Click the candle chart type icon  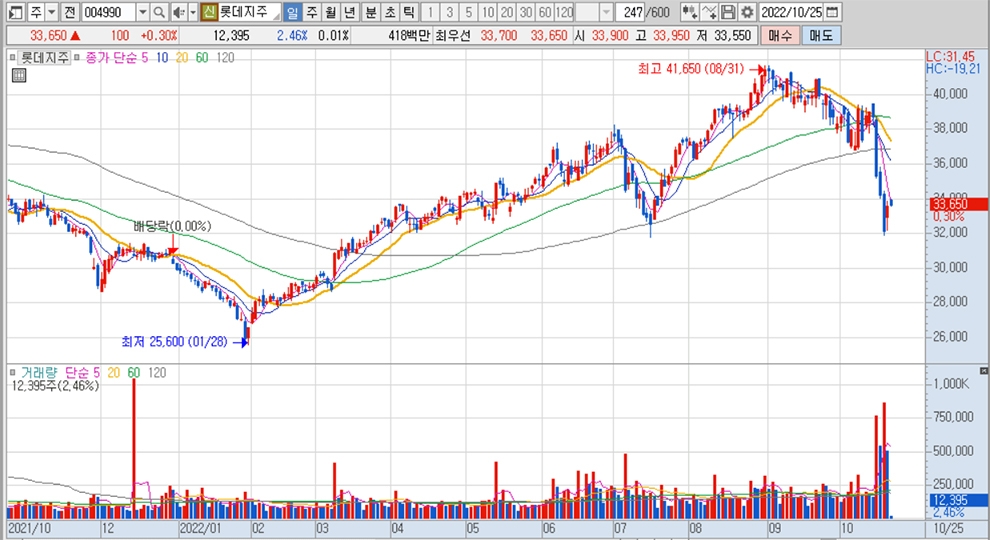pyautogui.click(x=689, y=12)
